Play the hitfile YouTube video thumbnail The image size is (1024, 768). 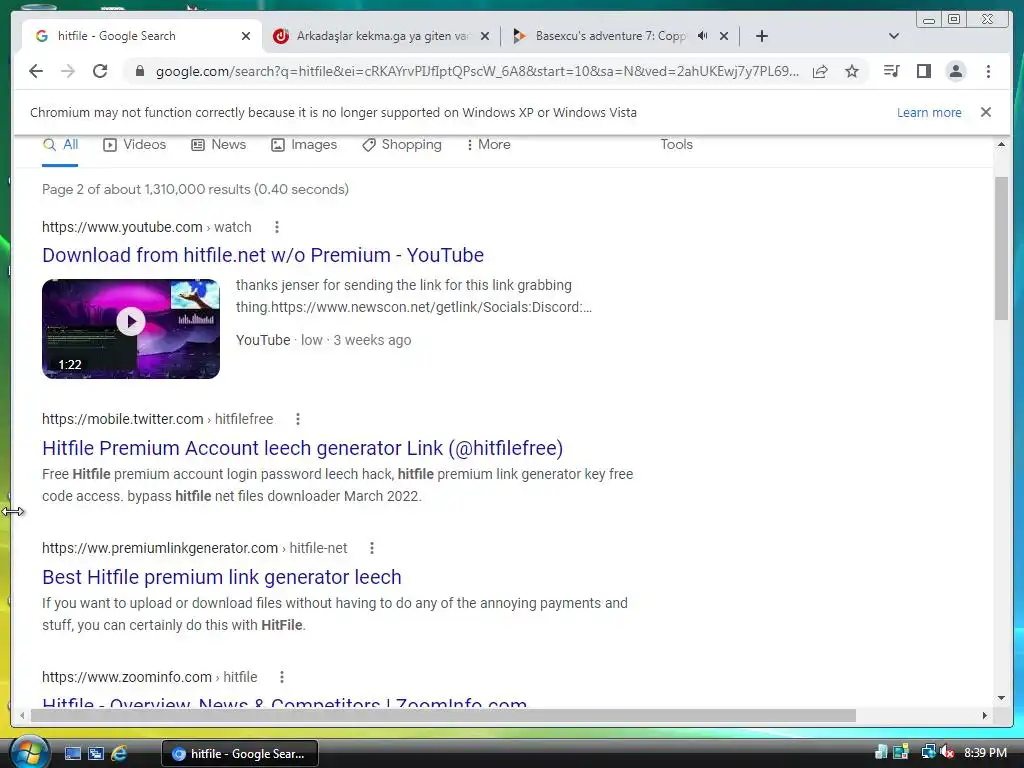[131, 328]
